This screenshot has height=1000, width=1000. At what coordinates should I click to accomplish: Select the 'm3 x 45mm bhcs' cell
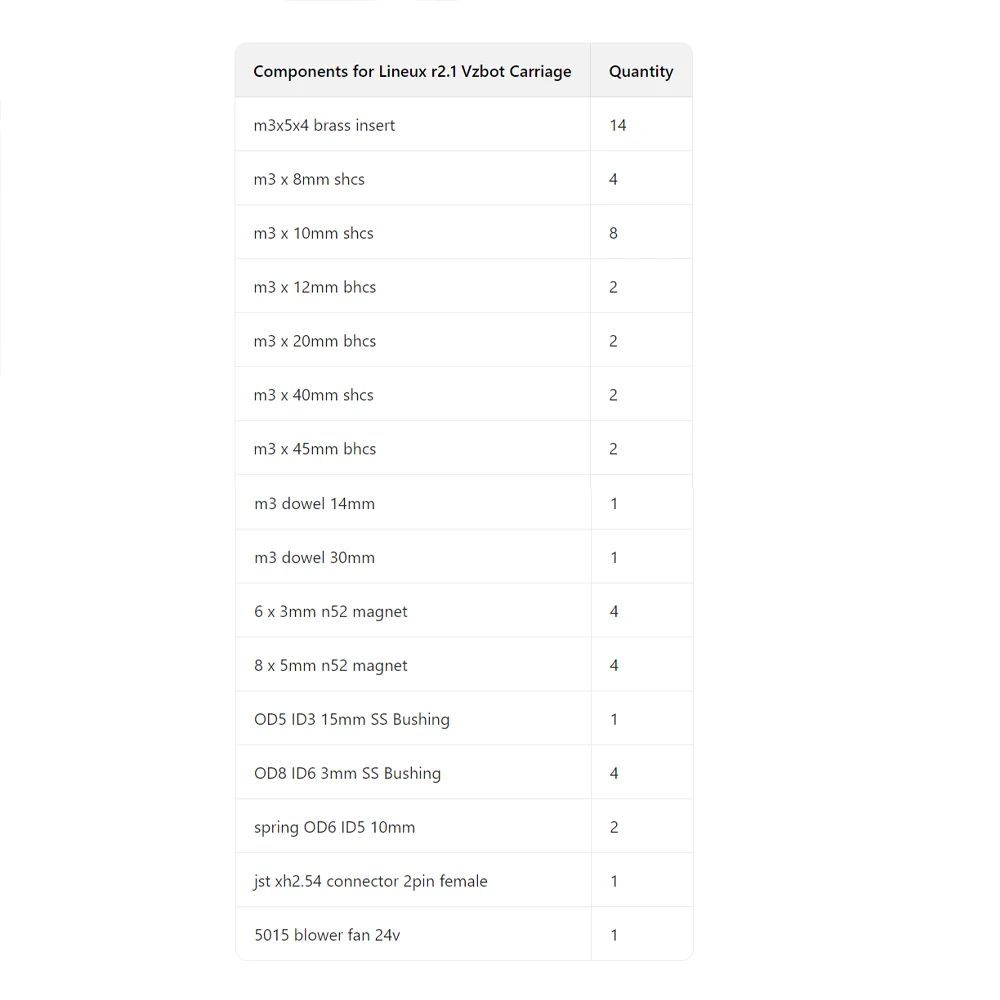(315, 449)
